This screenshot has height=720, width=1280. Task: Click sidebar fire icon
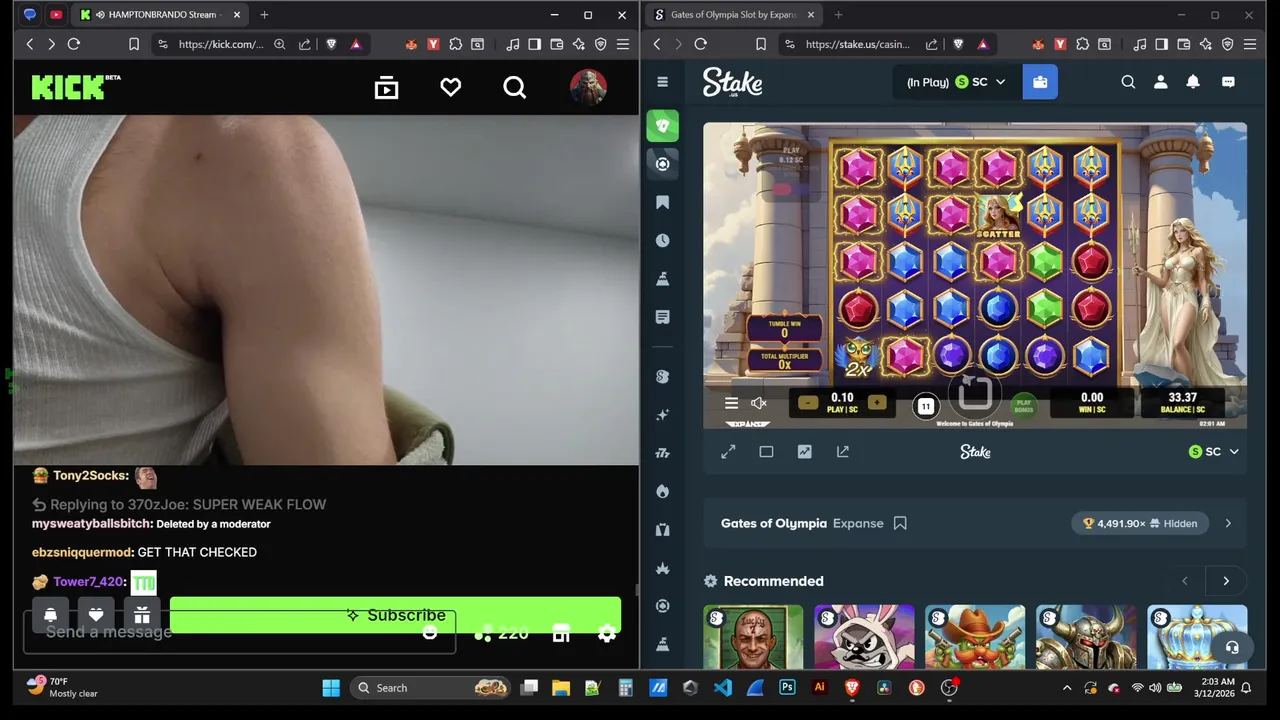point(662,491)
